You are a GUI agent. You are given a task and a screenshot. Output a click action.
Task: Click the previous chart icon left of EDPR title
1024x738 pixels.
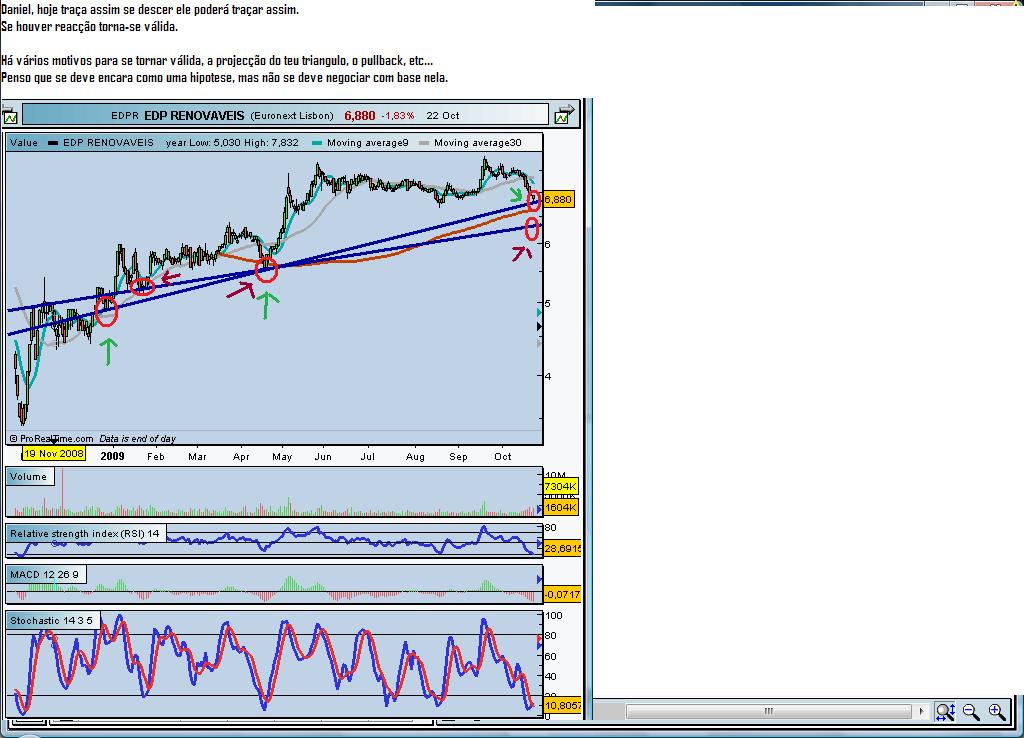click(x=10, y=115)
